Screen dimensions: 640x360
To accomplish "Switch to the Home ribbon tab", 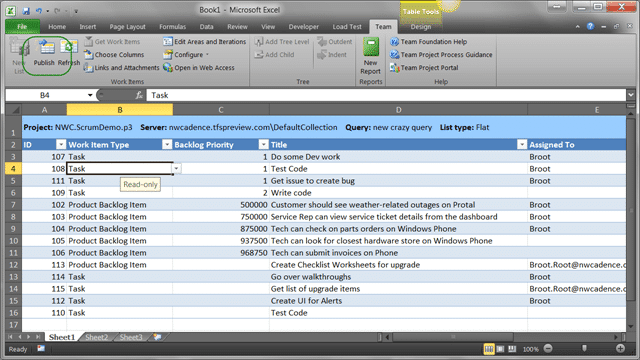I will click(x=57, y=27).
